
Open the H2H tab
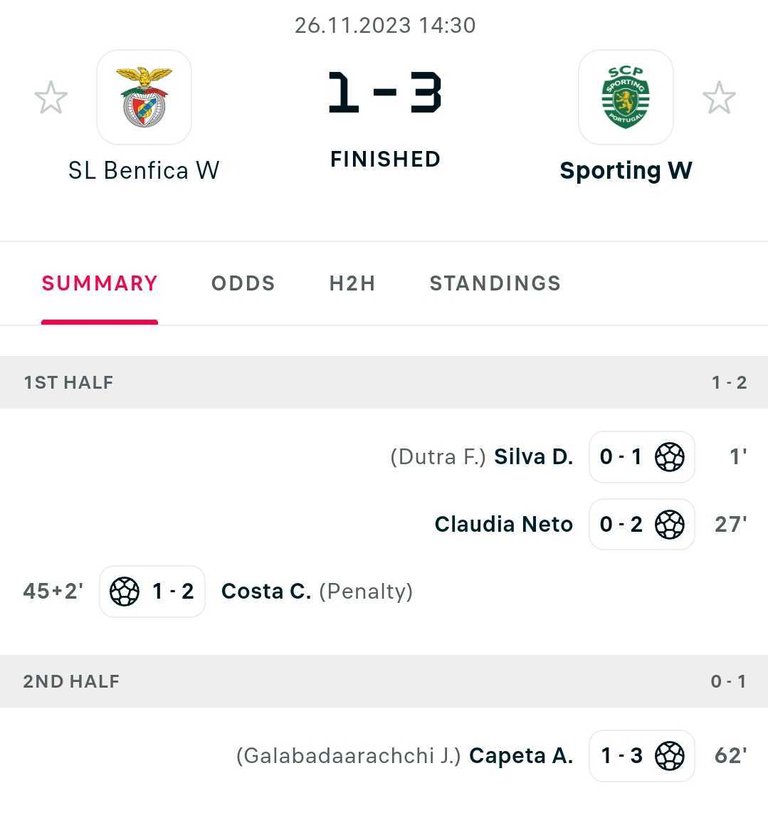[352, 283]
